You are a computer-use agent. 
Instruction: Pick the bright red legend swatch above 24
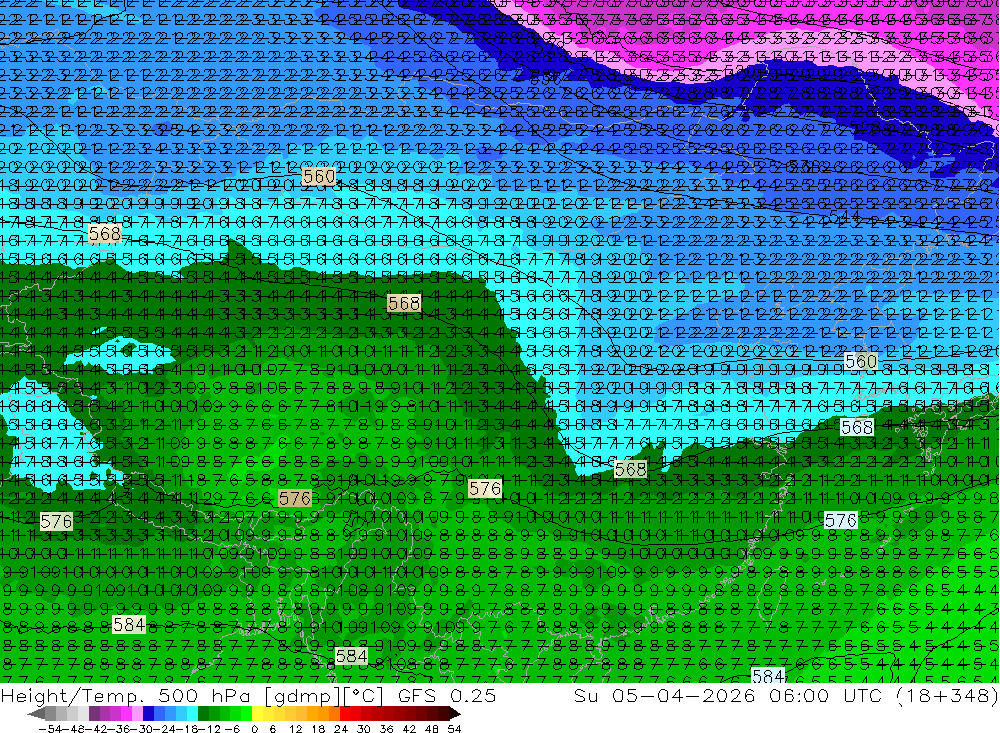coord(345,714)
